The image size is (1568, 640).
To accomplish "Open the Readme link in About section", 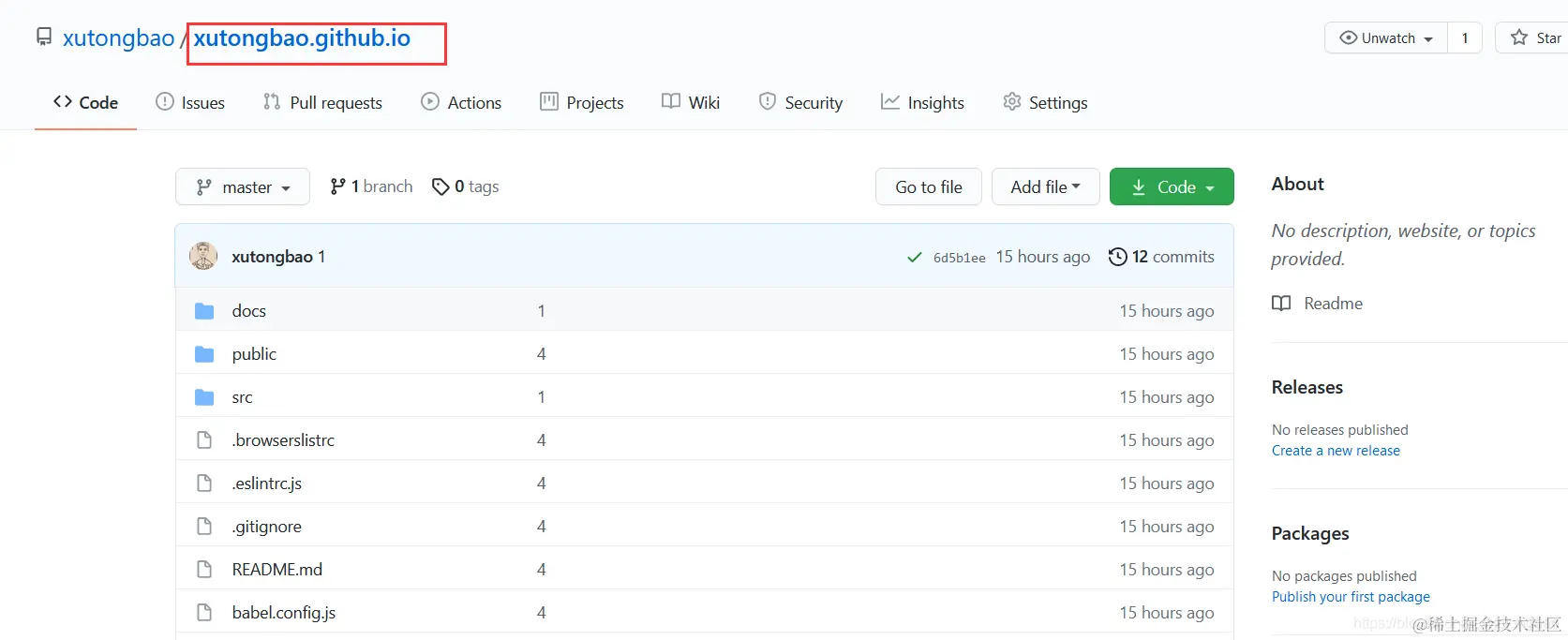I will [x=1333, y=303].
